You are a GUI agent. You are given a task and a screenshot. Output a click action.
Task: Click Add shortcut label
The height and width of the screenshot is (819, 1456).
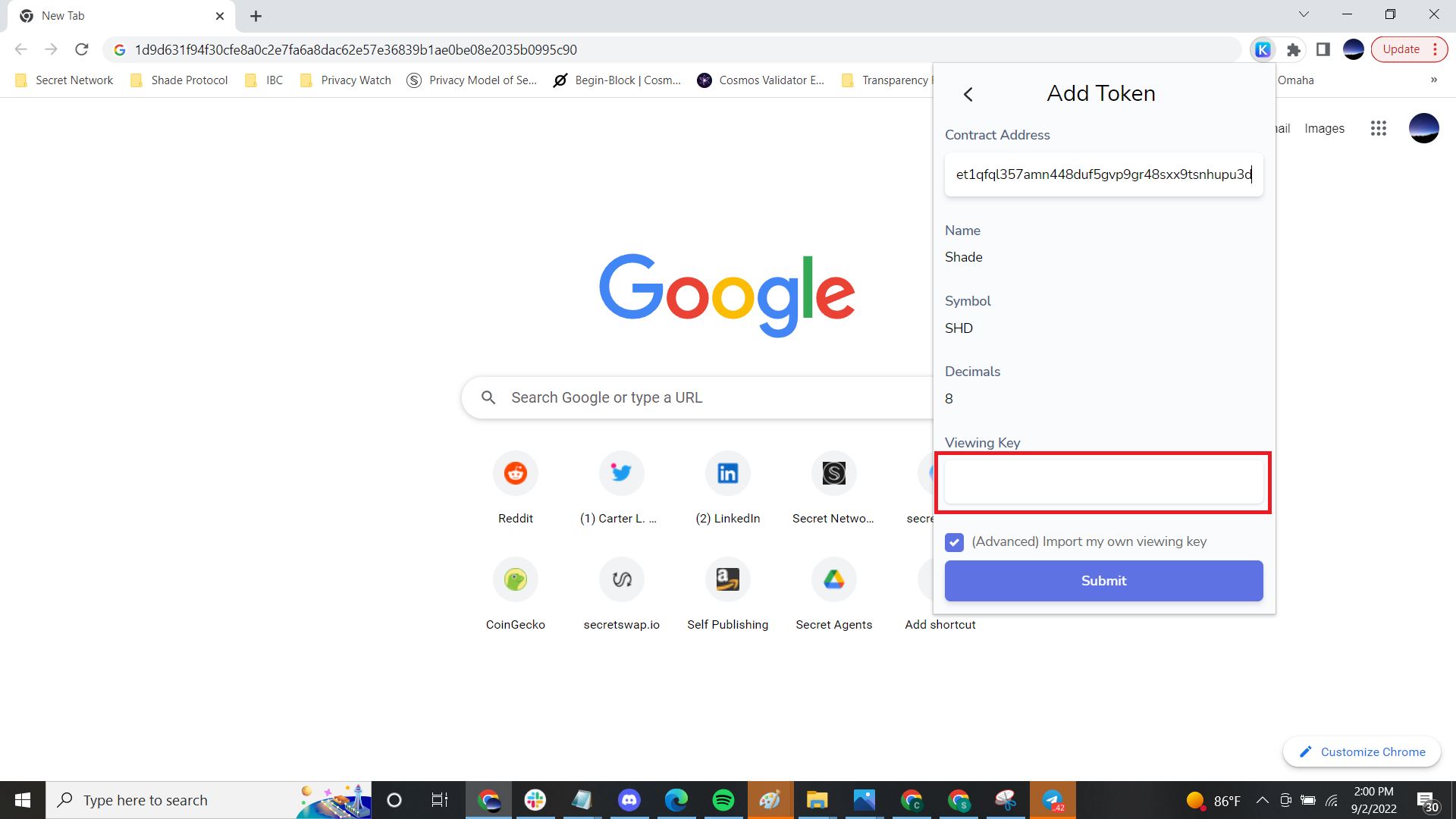pyautogui.click(x=940, y=625)
